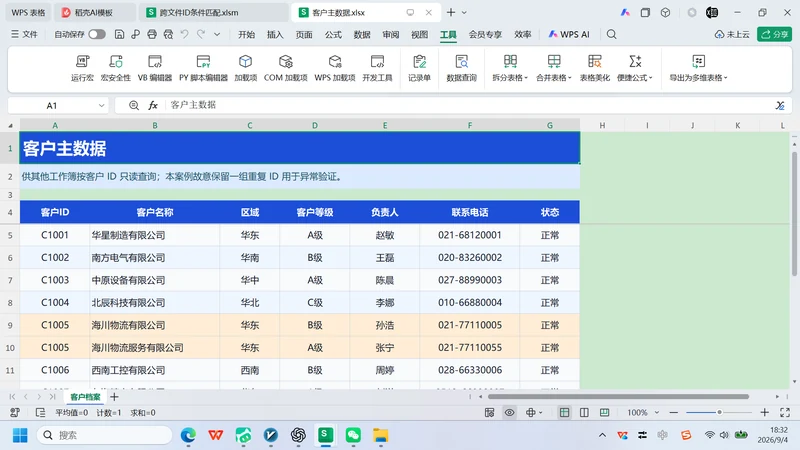Click the save icon in quick toolbar
Viewport: 800px width, 450px height.
pyautogui.click(x=119, y=34)
